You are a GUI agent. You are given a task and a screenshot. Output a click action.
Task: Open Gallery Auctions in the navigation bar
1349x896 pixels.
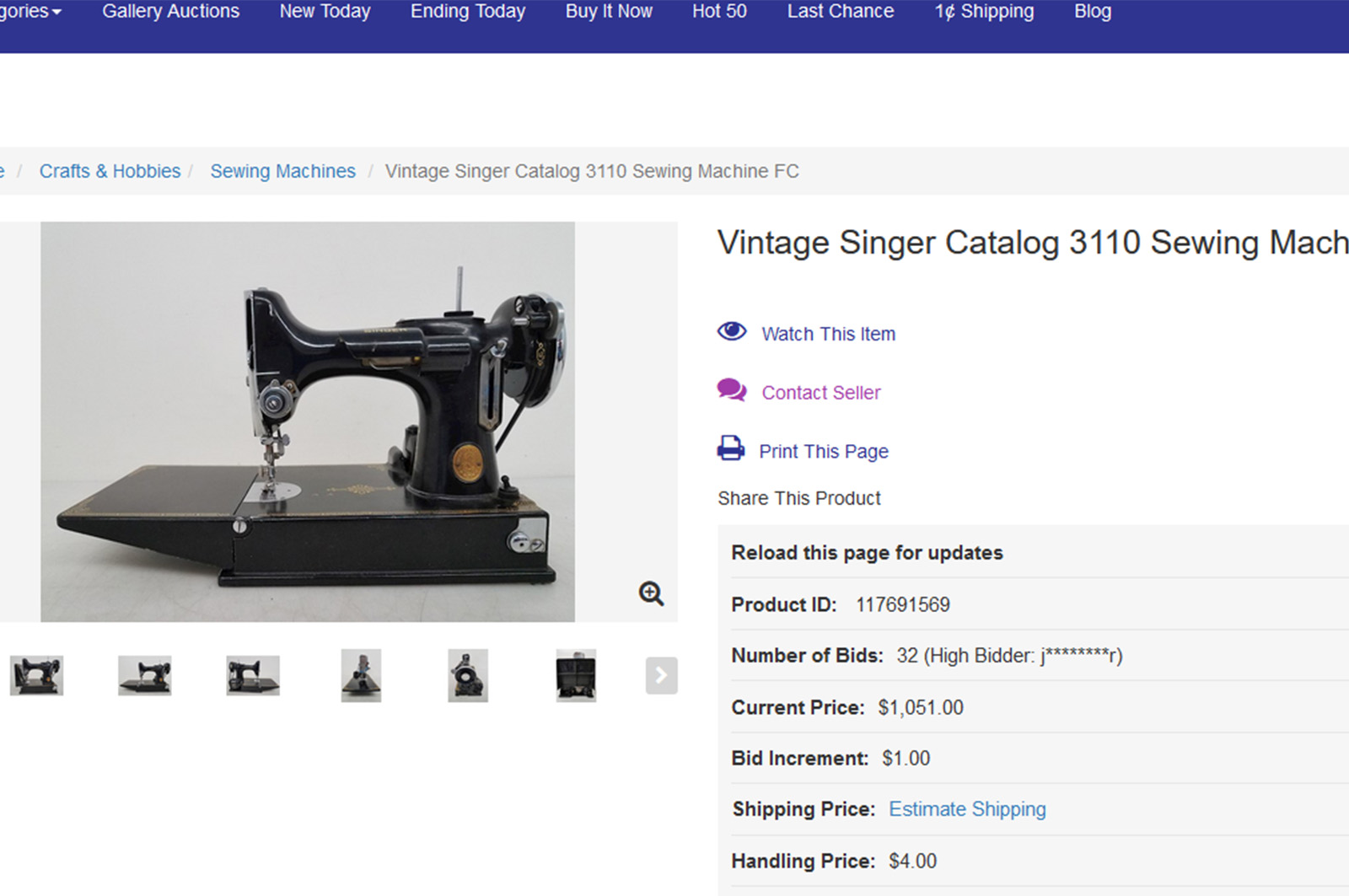tap(171, 12)
